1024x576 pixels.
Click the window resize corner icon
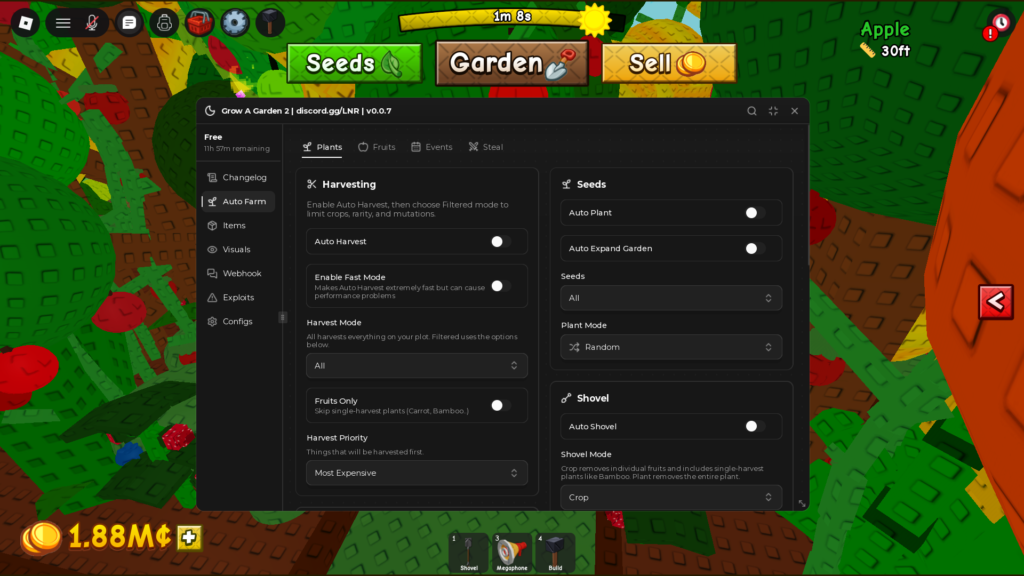(x=801, y=504)
